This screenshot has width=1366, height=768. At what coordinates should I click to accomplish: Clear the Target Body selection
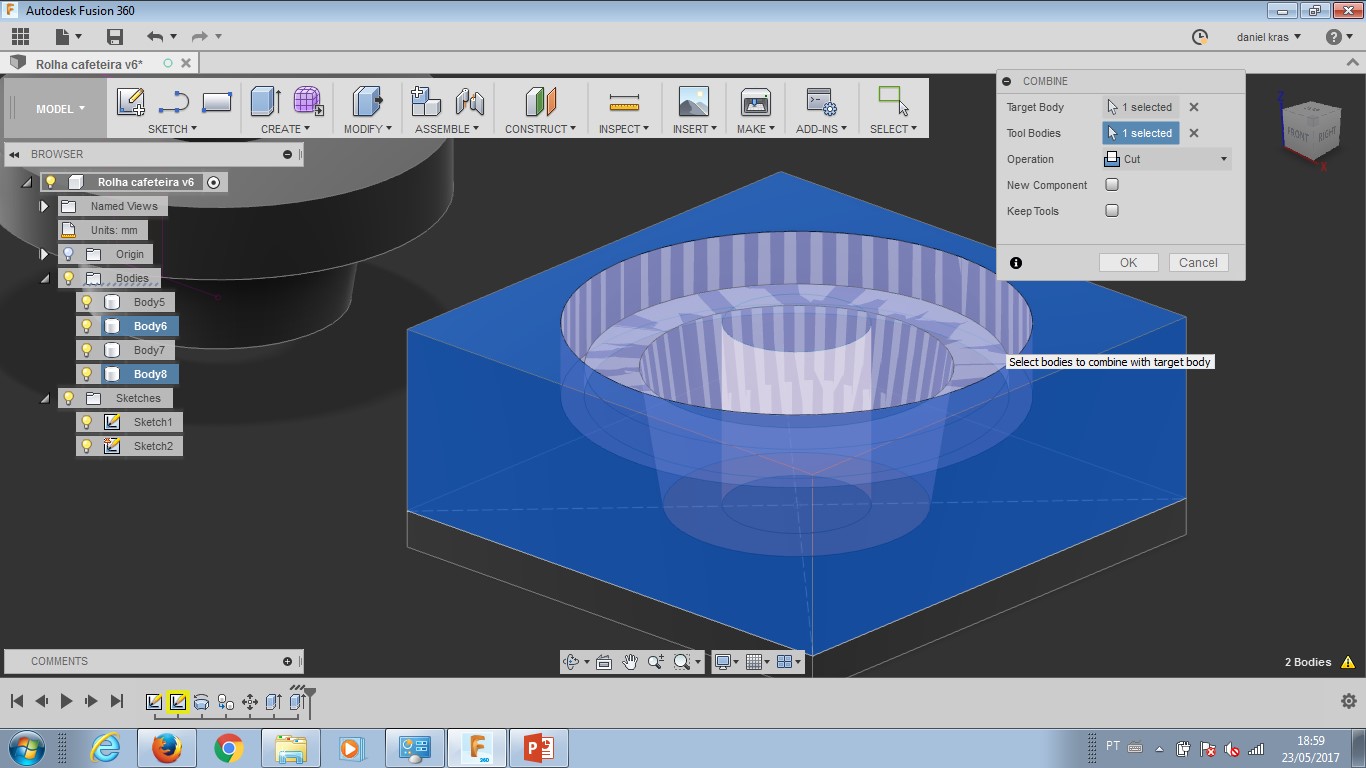click(1194, 107)
